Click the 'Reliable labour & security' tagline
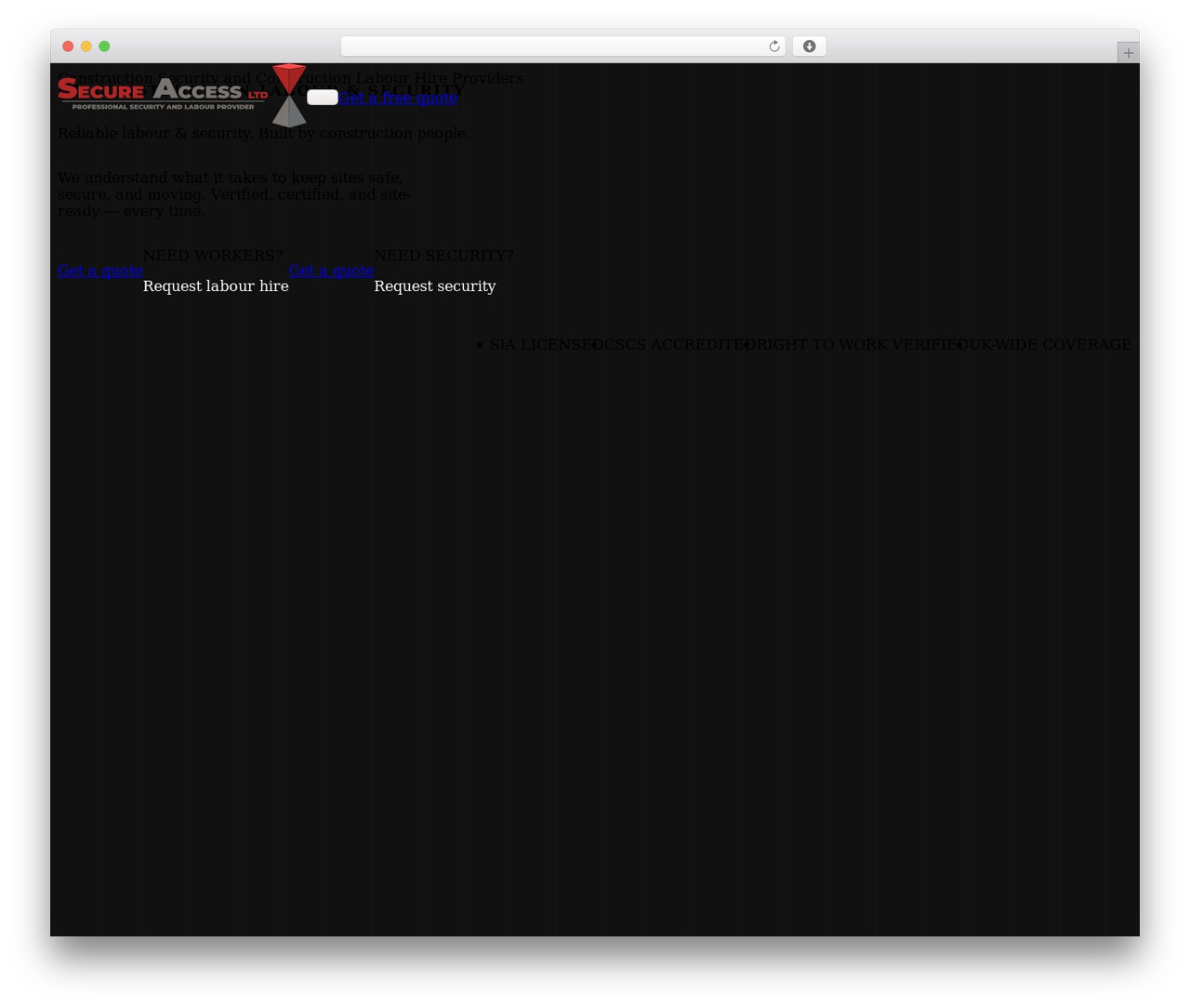This screenshot has width=1190, height=1008. (x=264, y=133)
